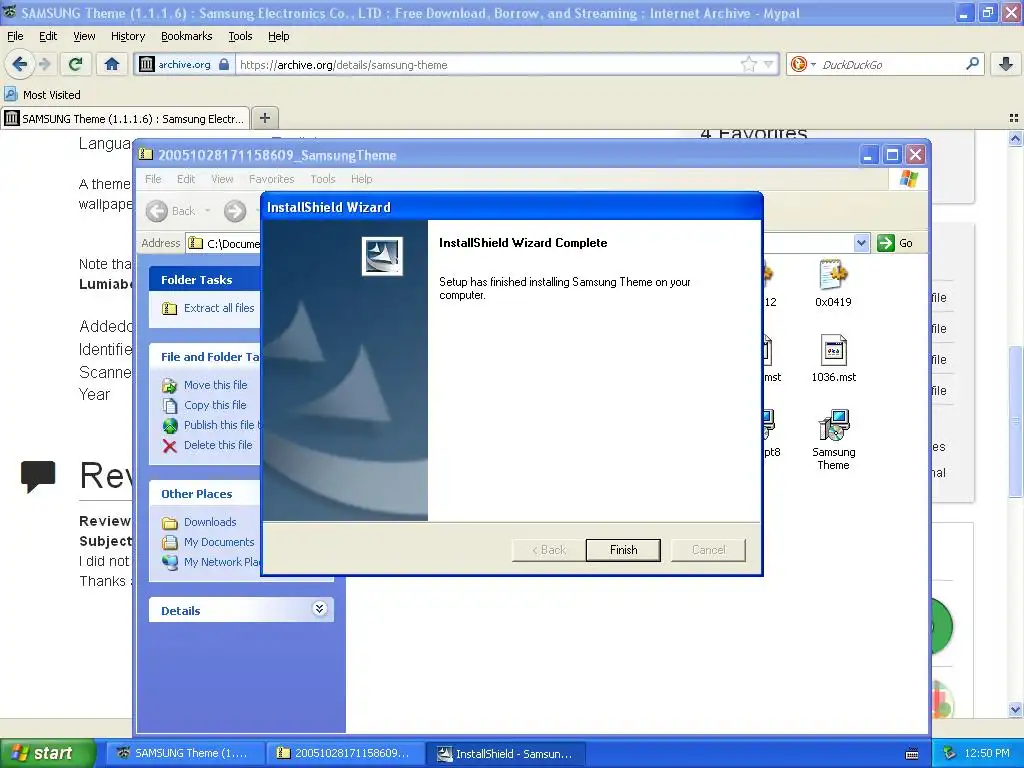Open the browser View menu
The height and width of the screenshot is (768, 1024).
(84, 36)
